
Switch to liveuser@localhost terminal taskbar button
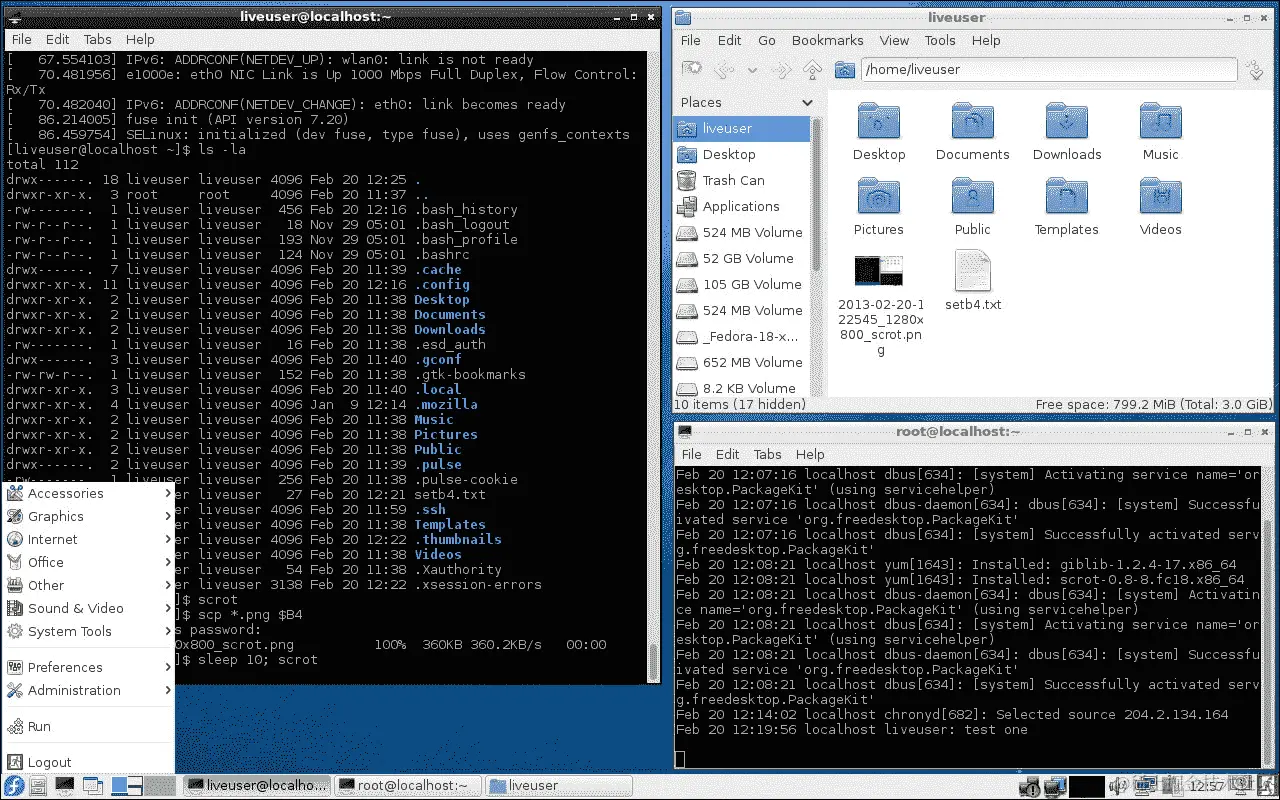pos(257,786)
